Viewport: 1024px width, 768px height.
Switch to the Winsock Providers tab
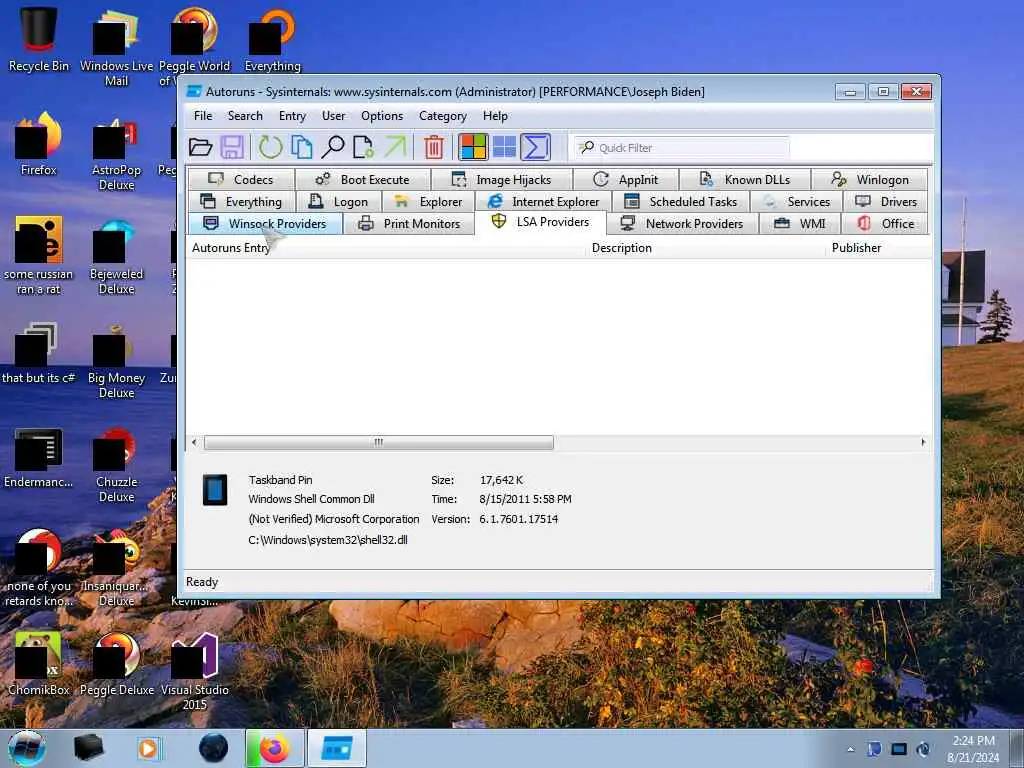pos(264,223)
